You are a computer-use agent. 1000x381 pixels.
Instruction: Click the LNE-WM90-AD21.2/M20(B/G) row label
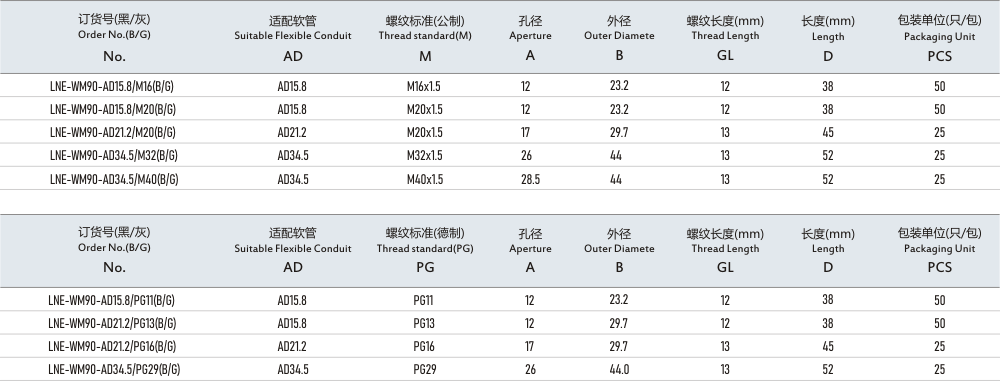113,132
